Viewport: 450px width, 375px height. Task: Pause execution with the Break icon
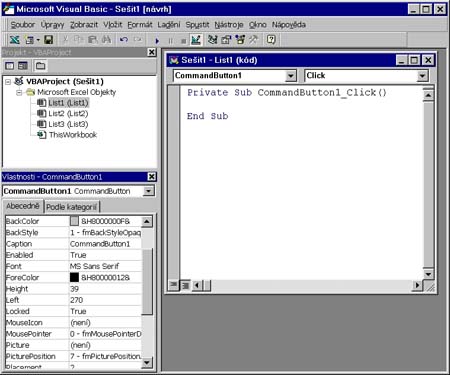click(x=170, y=41)
